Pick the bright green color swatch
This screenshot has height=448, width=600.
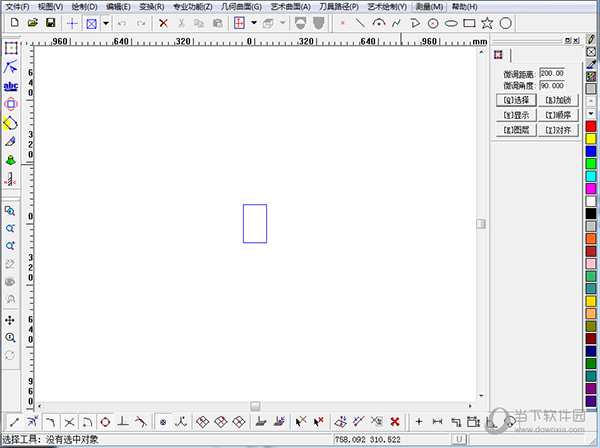pos(591,164)
